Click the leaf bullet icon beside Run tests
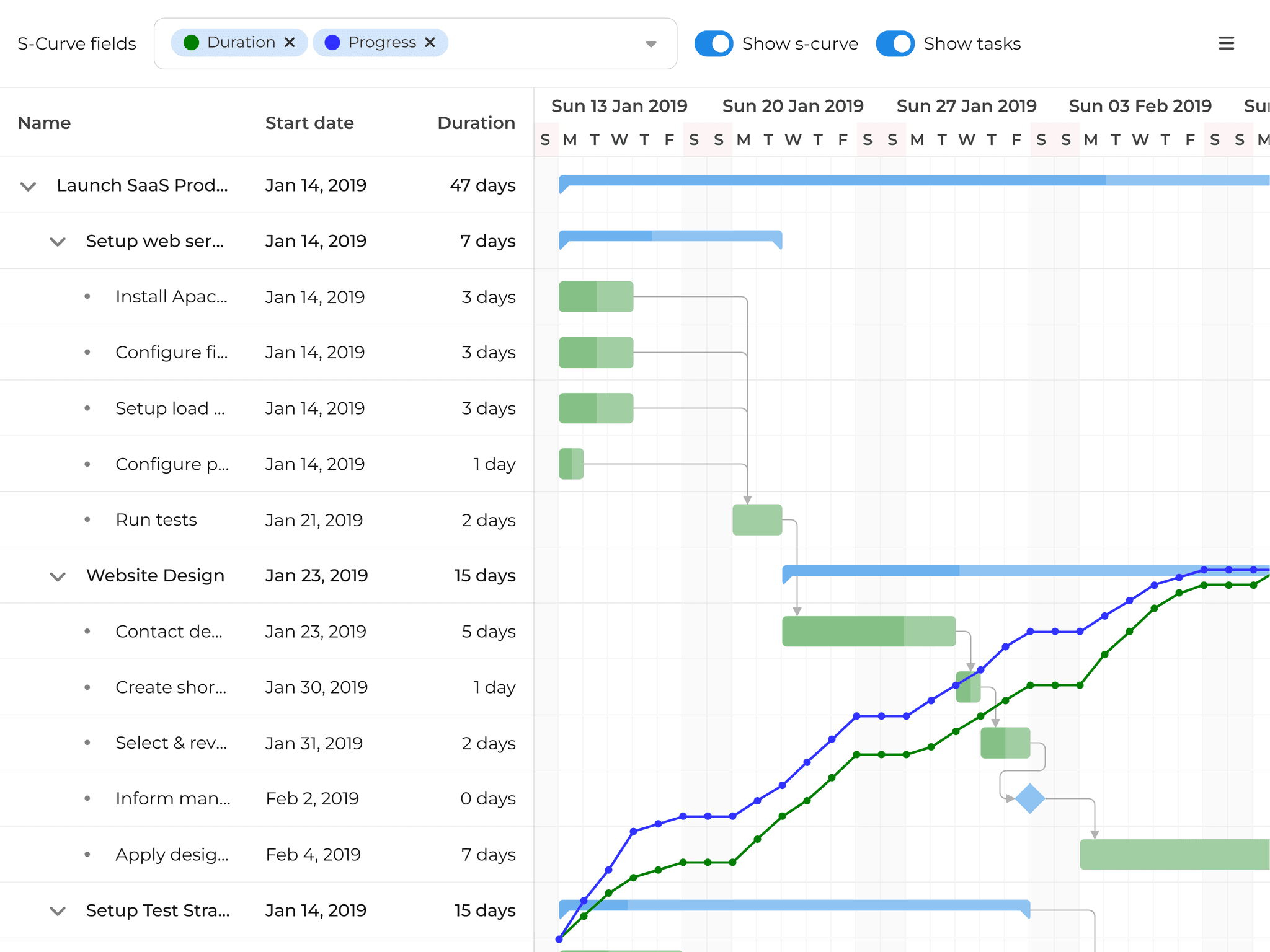The height and width of the screenshot is (952, 1270). [87, 519]
